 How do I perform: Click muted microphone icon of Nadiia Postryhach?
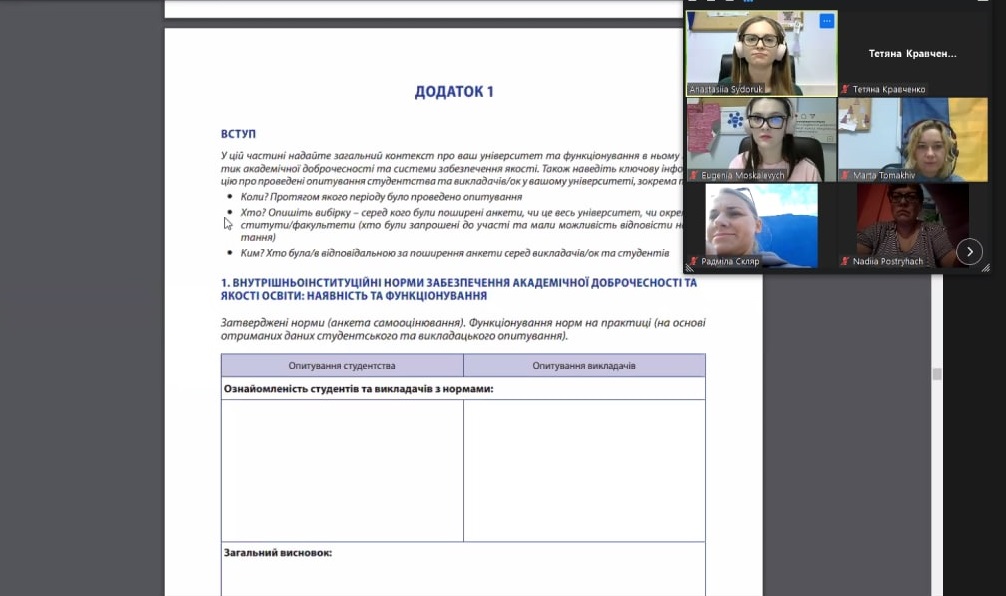[x=845, y=261]
